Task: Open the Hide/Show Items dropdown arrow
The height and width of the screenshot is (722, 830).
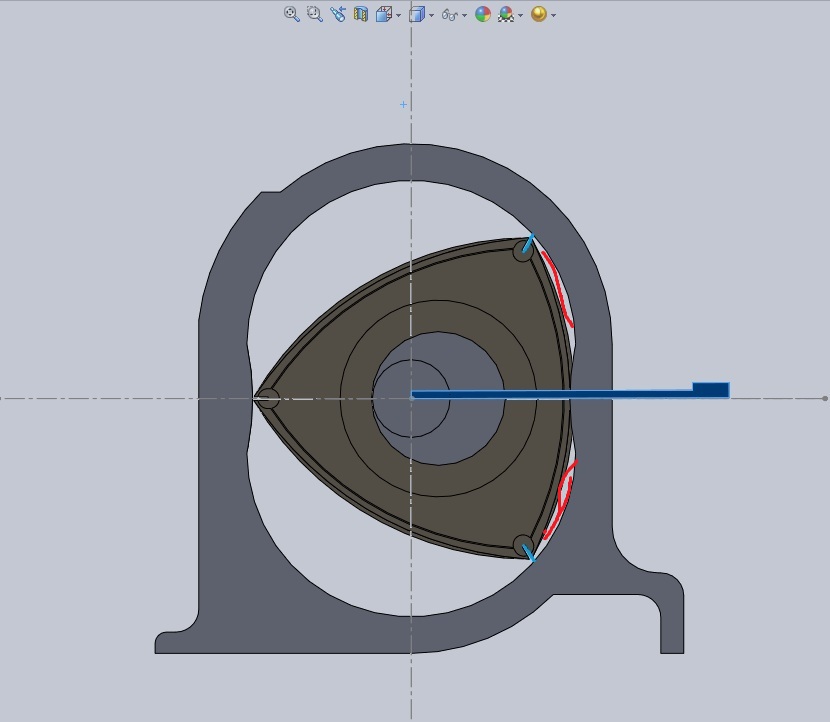Action: (x=465, y=15)
